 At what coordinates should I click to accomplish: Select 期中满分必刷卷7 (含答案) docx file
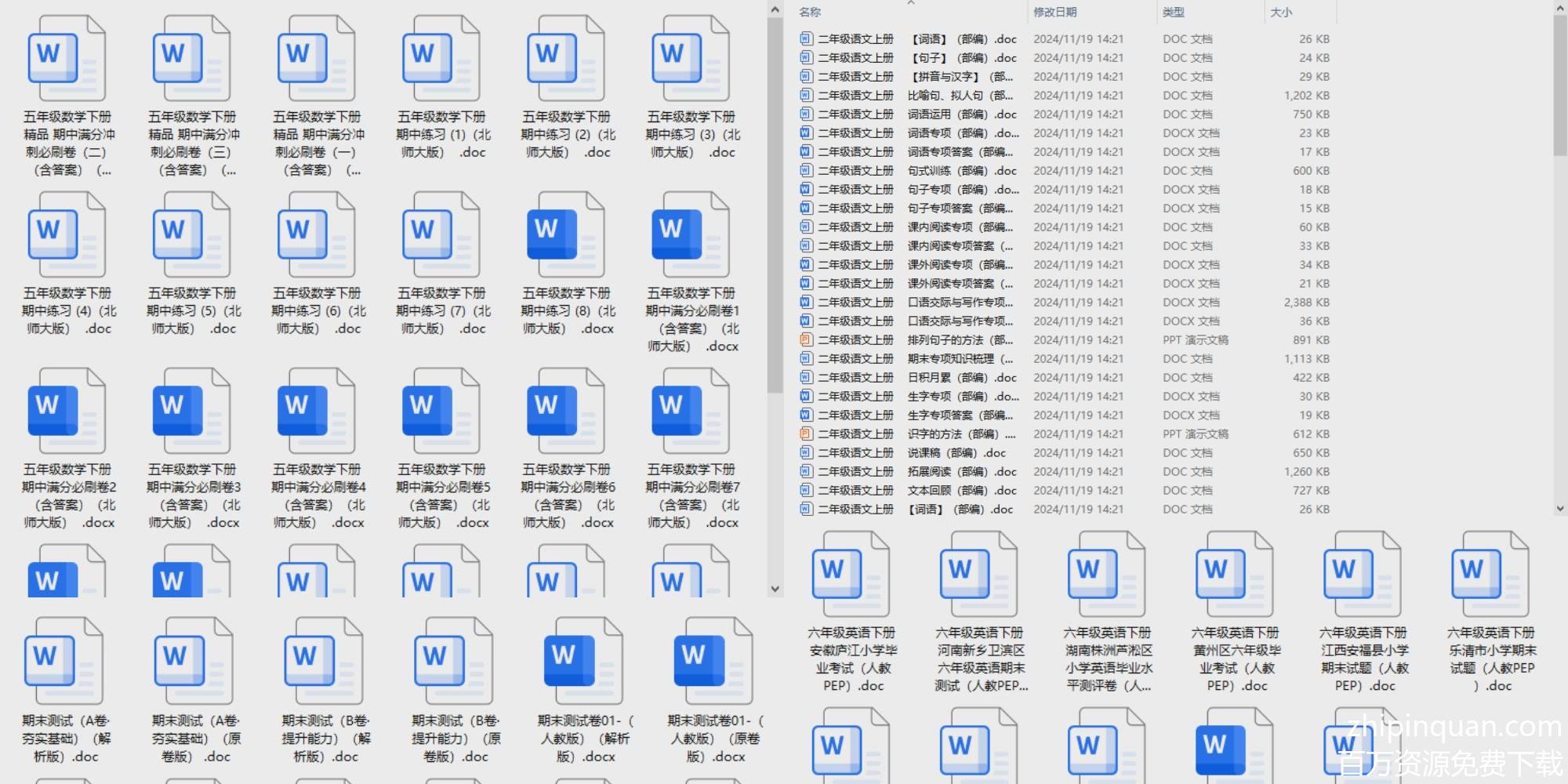(690, 412)
